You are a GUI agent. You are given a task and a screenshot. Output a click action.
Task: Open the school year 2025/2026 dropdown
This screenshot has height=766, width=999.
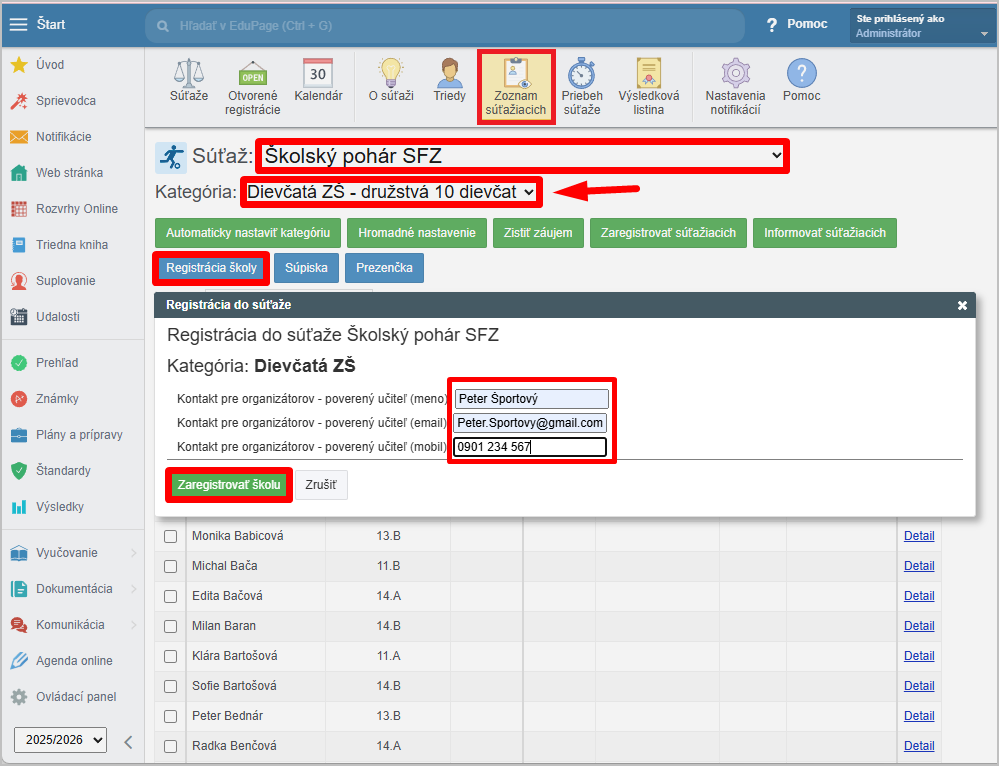pos(60,740)
